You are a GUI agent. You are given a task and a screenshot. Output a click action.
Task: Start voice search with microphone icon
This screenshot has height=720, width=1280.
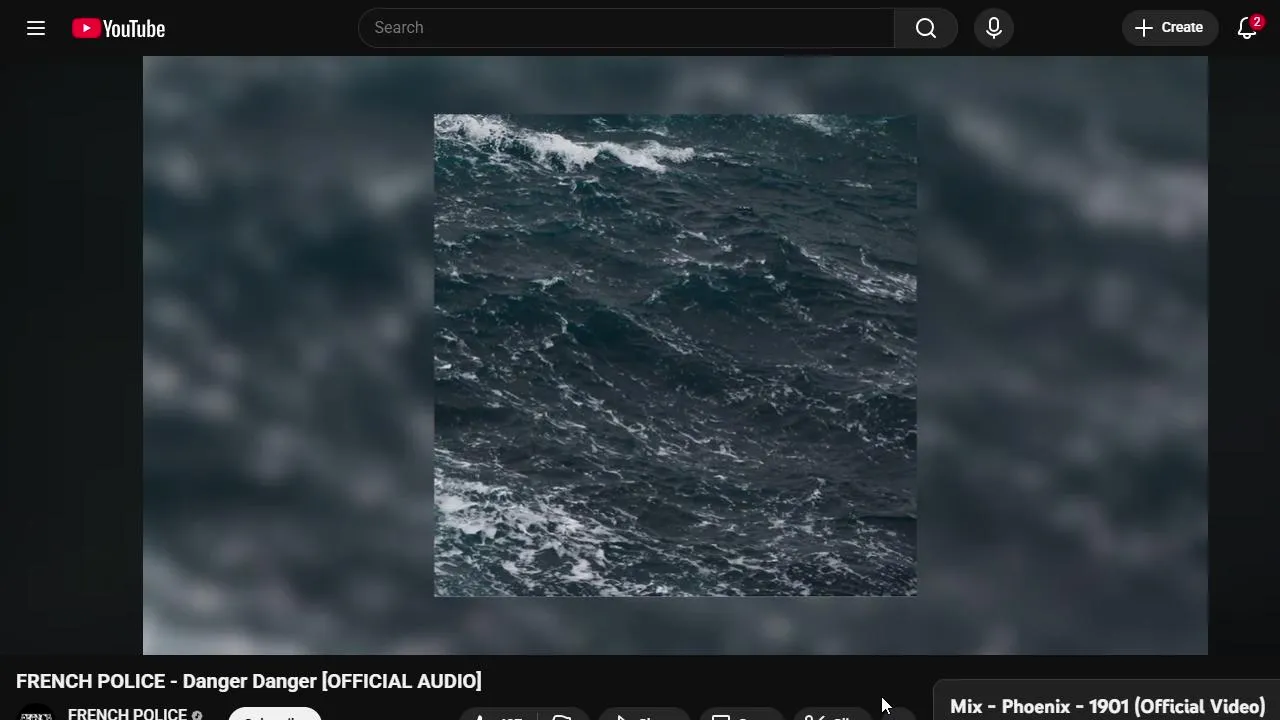pos(994,28)
